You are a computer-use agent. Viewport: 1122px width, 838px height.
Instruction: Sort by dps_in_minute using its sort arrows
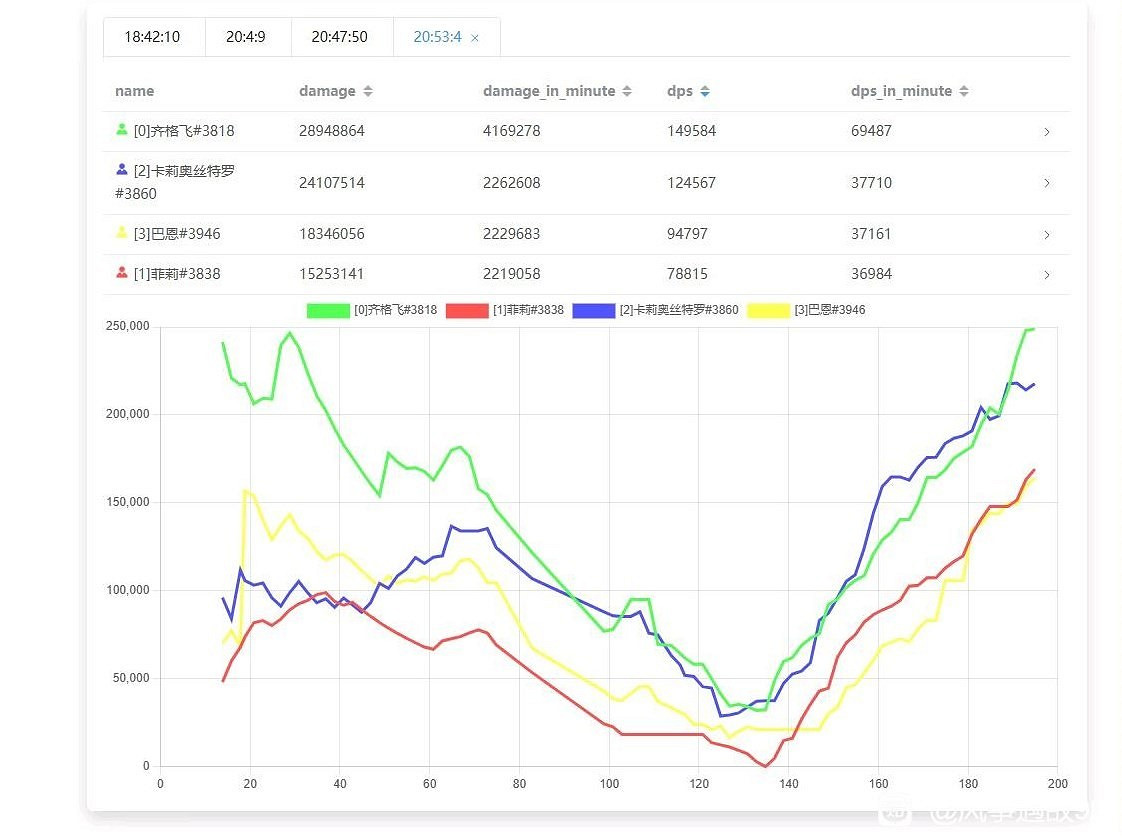(964, 91)
